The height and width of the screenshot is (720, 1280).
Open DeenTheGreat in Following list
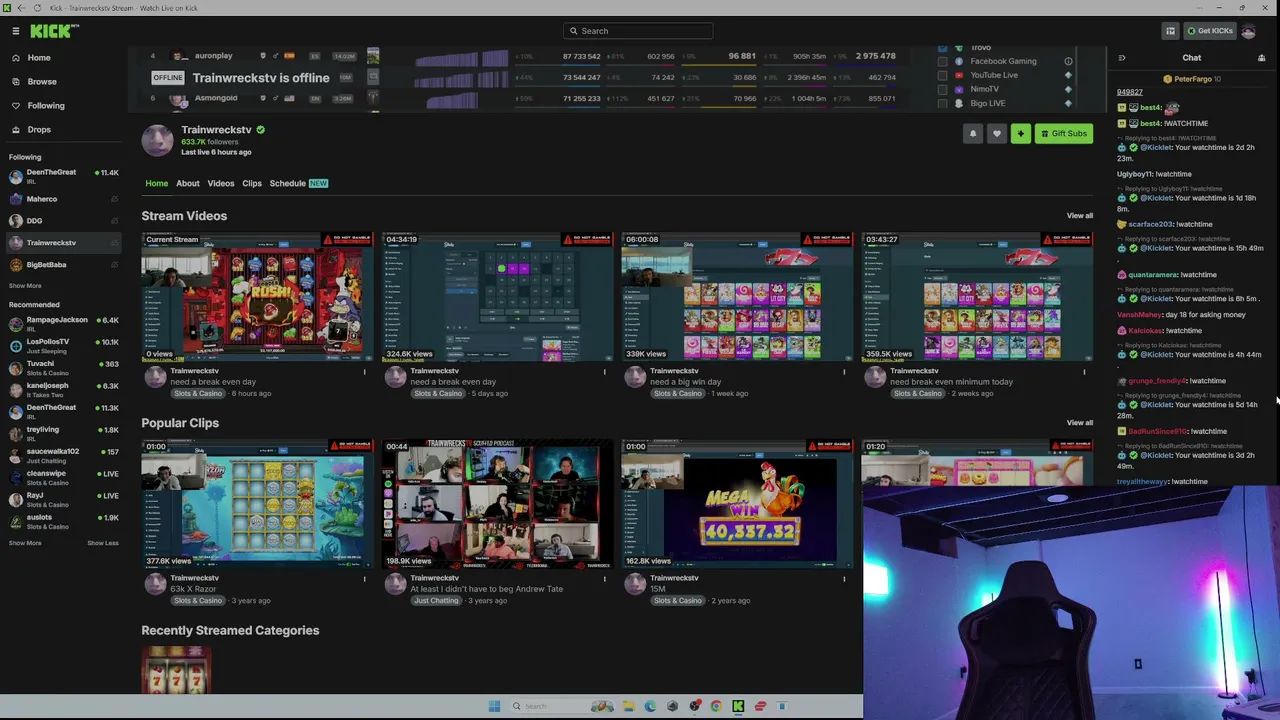[62, 176]
